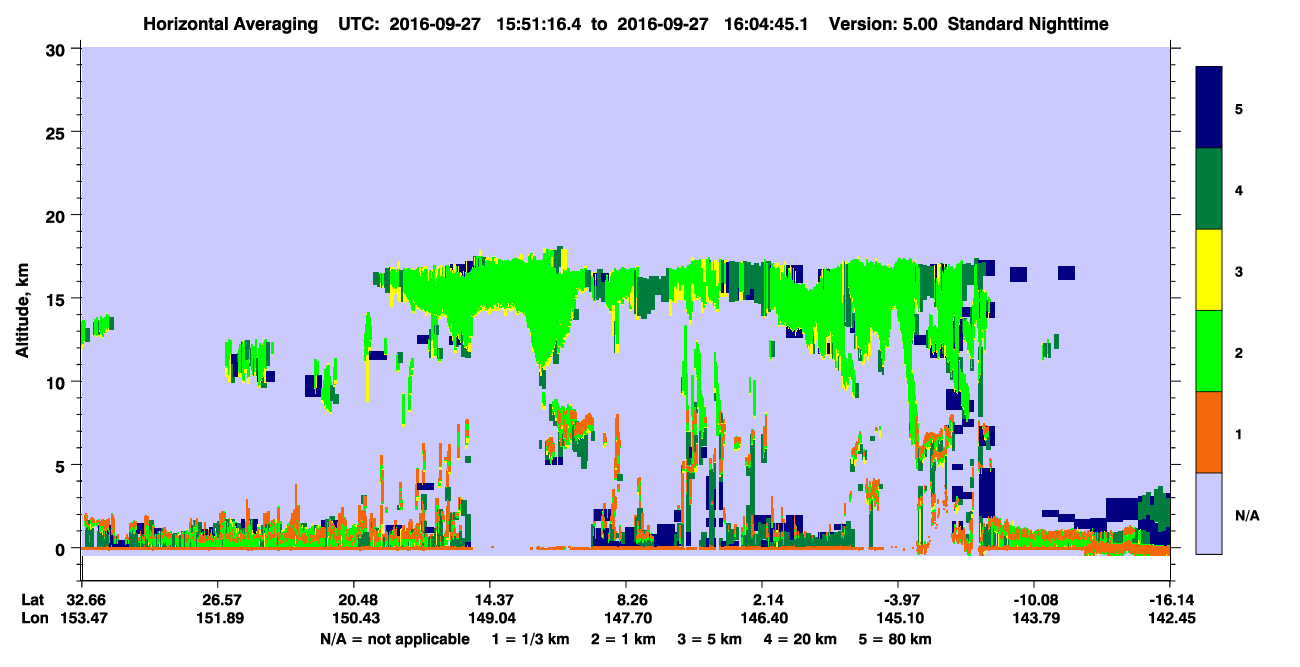Click the 'Lon' row label

34,618
